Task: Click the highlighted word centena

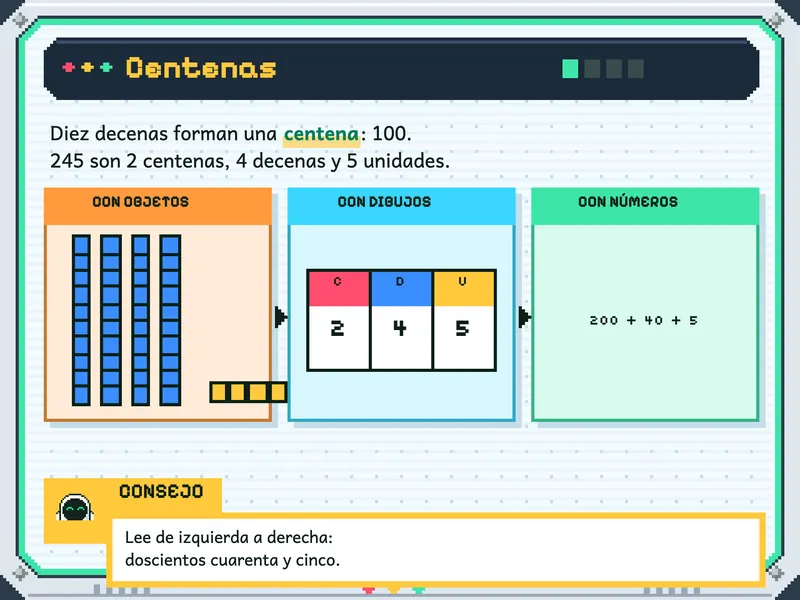Action: pyautogui.click(x=321, y=134)
